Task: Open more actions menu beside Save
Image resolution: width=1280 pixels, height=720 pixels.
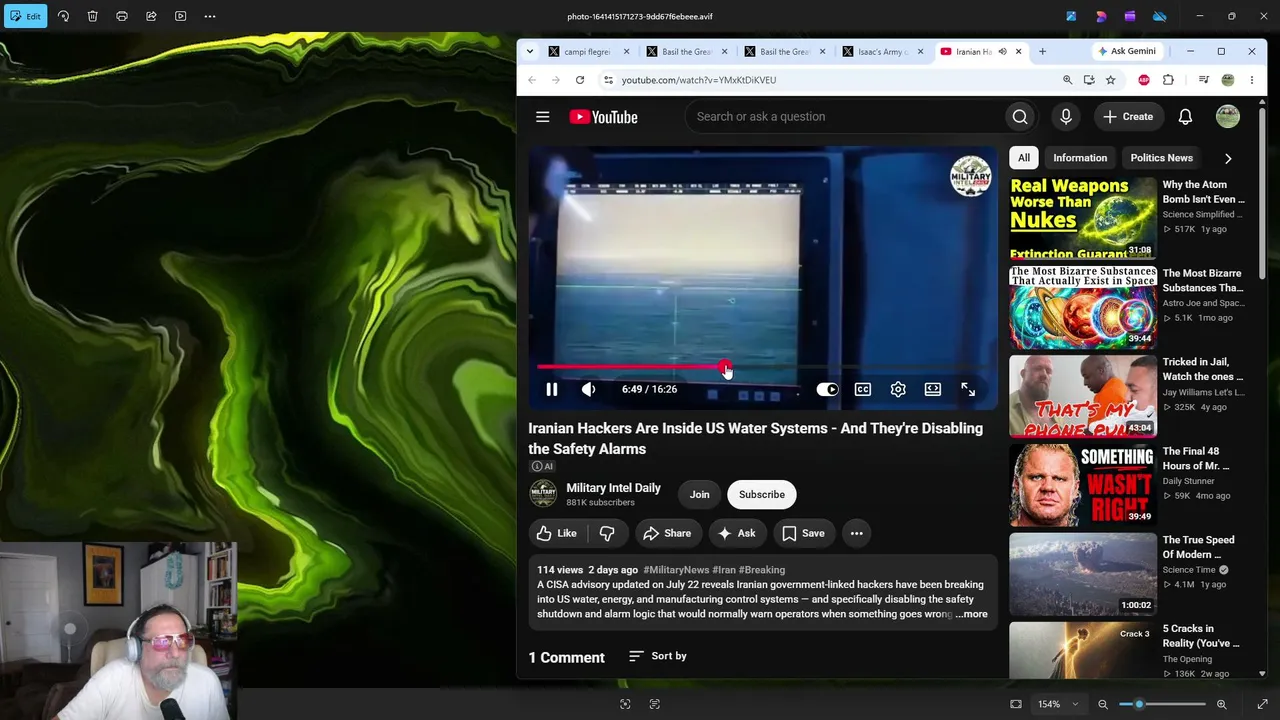Action: 856,533
